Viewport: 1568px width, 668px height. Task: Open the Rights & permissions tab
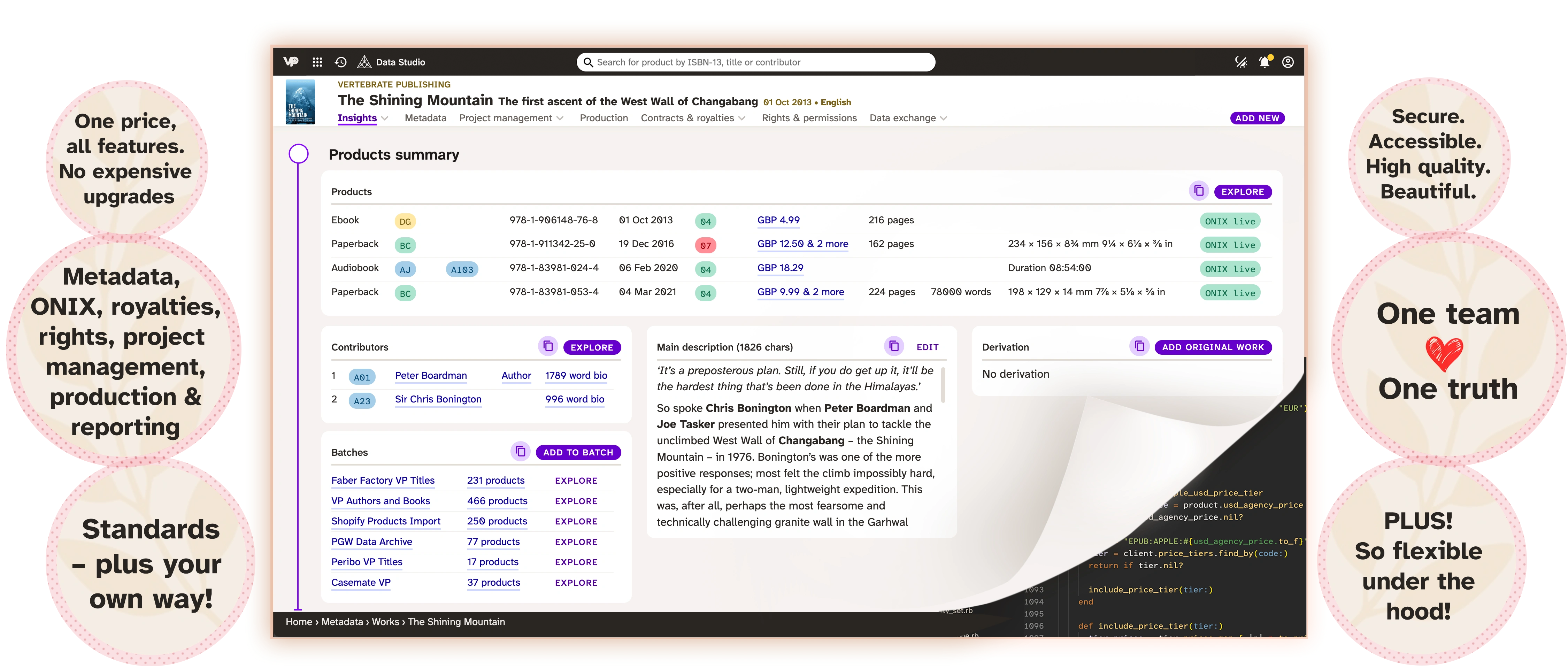pos(809,118)
